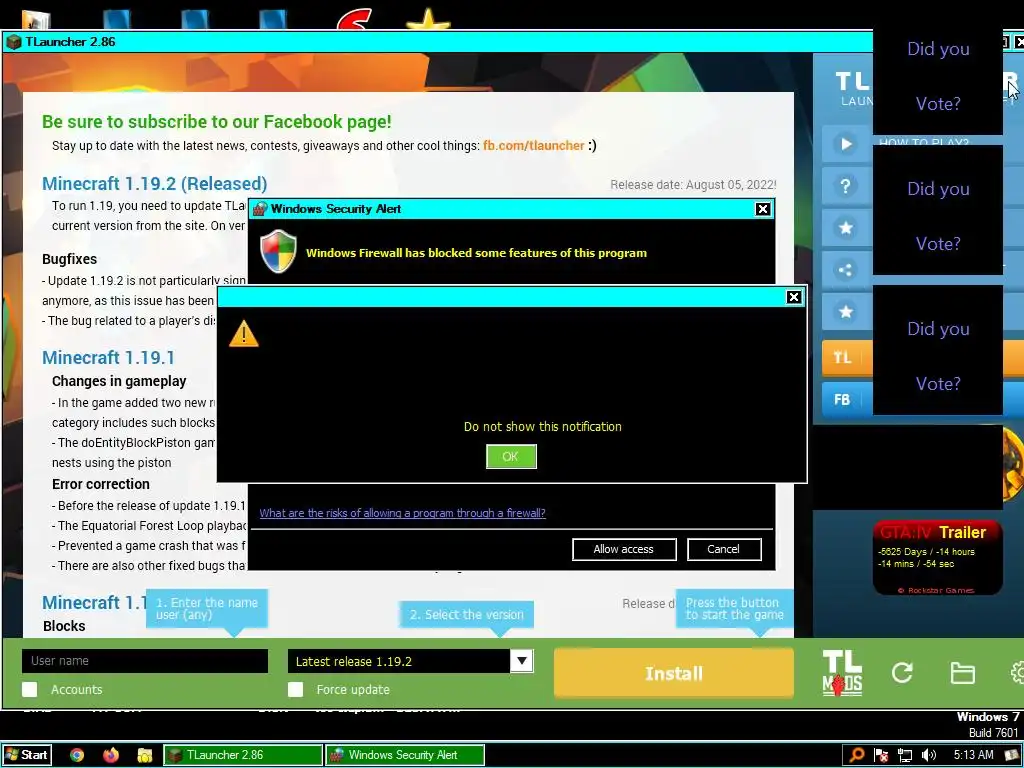Open the Windows Start button
Image resolution: width=1024 pixels, height=768 pixels.
click(27, 755)
